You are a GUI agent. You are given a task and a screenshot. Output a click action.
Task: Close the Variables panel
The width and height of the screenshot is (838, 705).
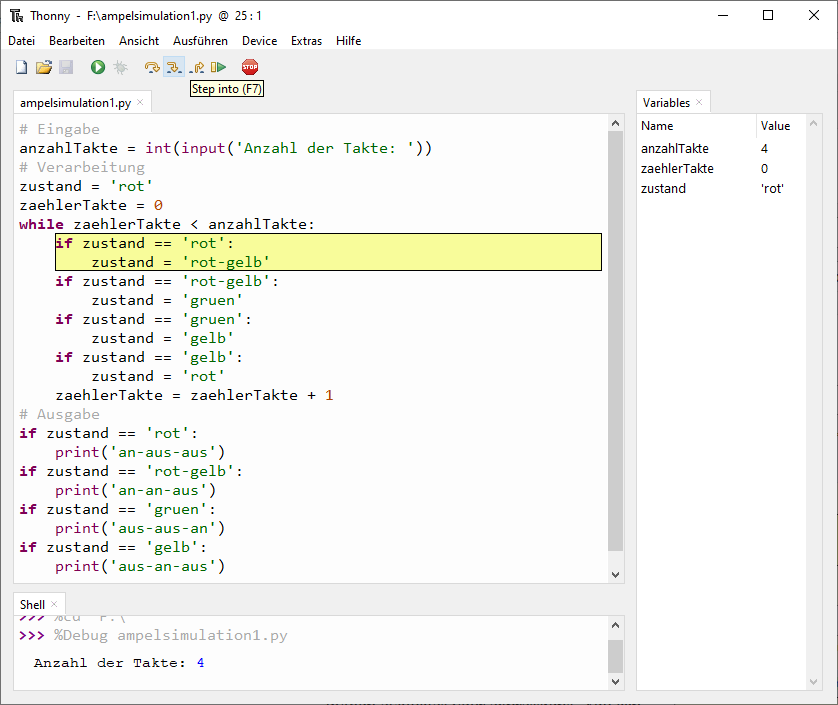(701, 102)
